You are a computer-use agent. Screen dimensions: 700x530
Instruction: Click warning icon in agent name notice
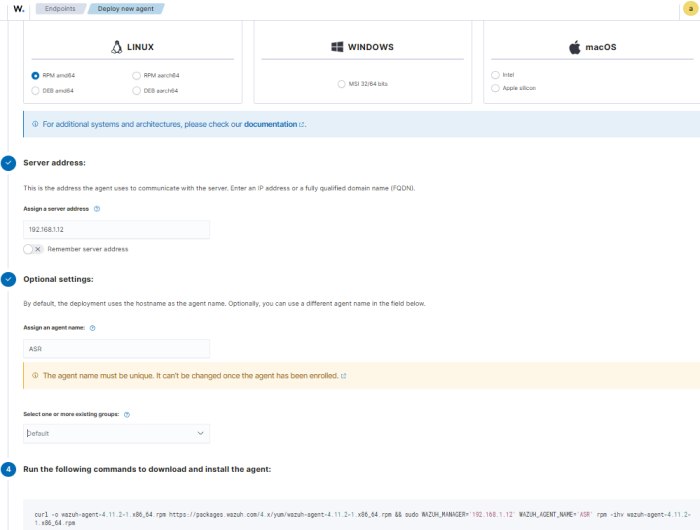[x=35, y=376]
